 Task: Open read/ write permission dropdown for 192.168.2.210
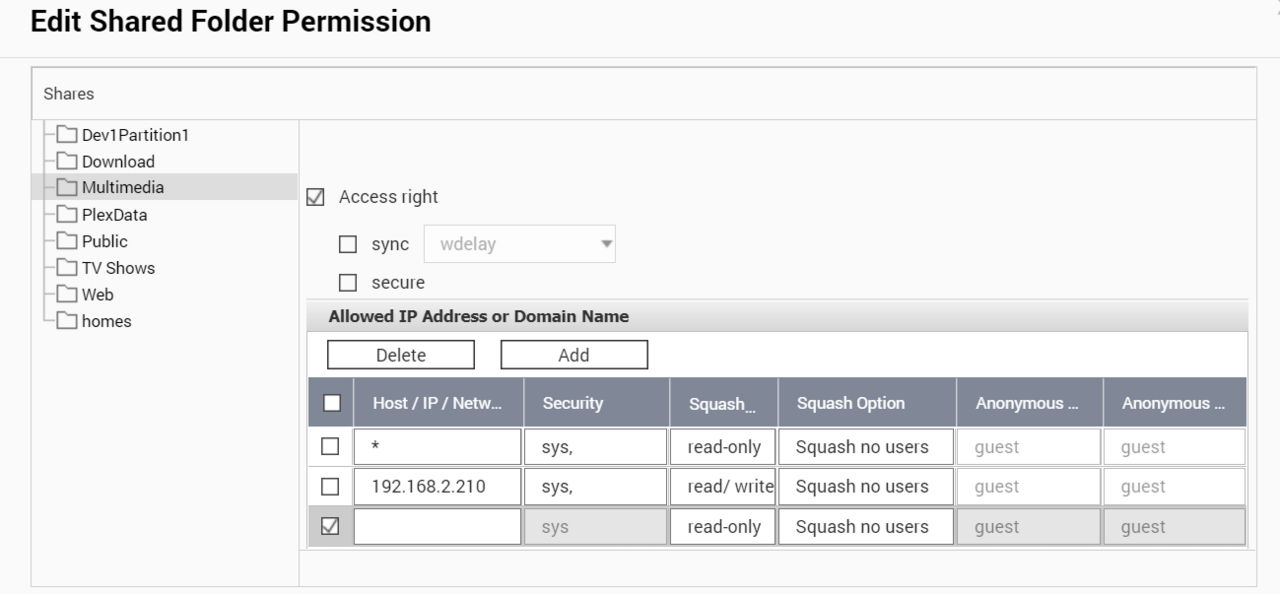point(723,487)
